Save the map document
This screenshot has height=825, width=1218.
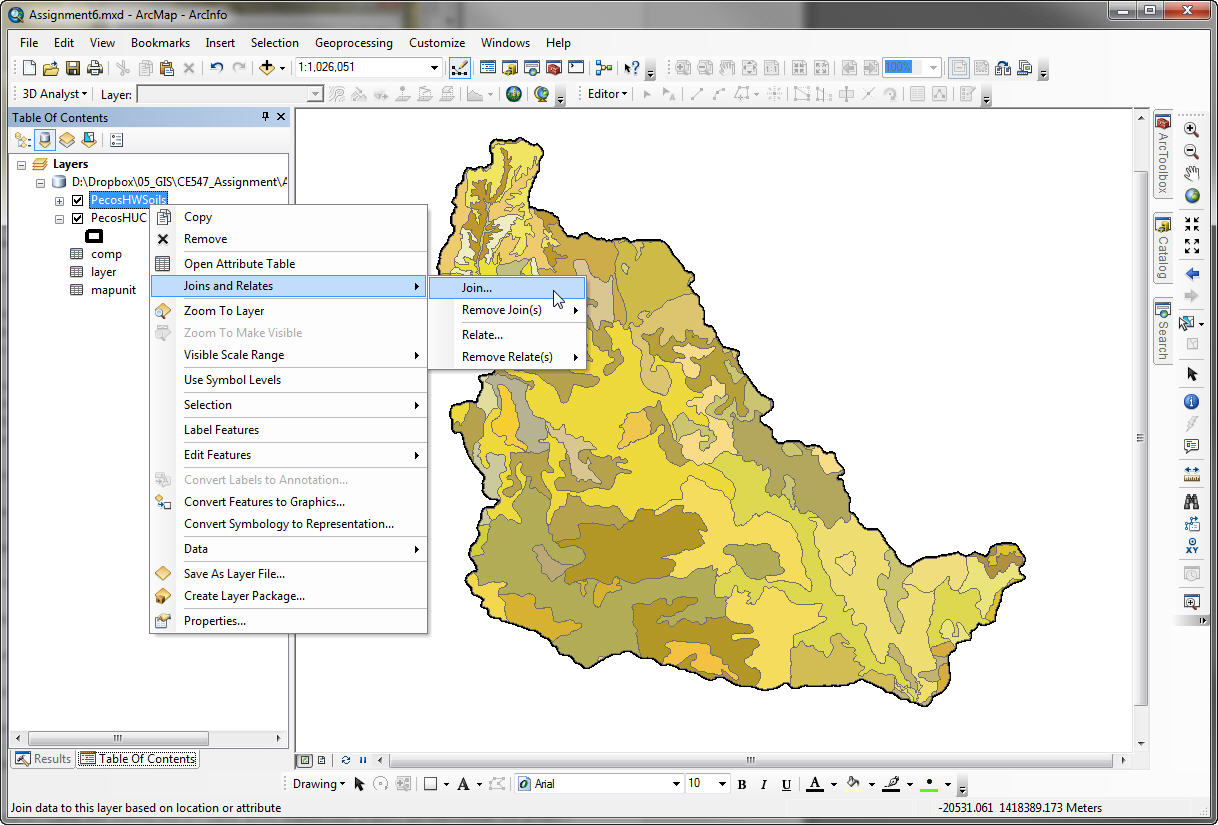(73, 68)
